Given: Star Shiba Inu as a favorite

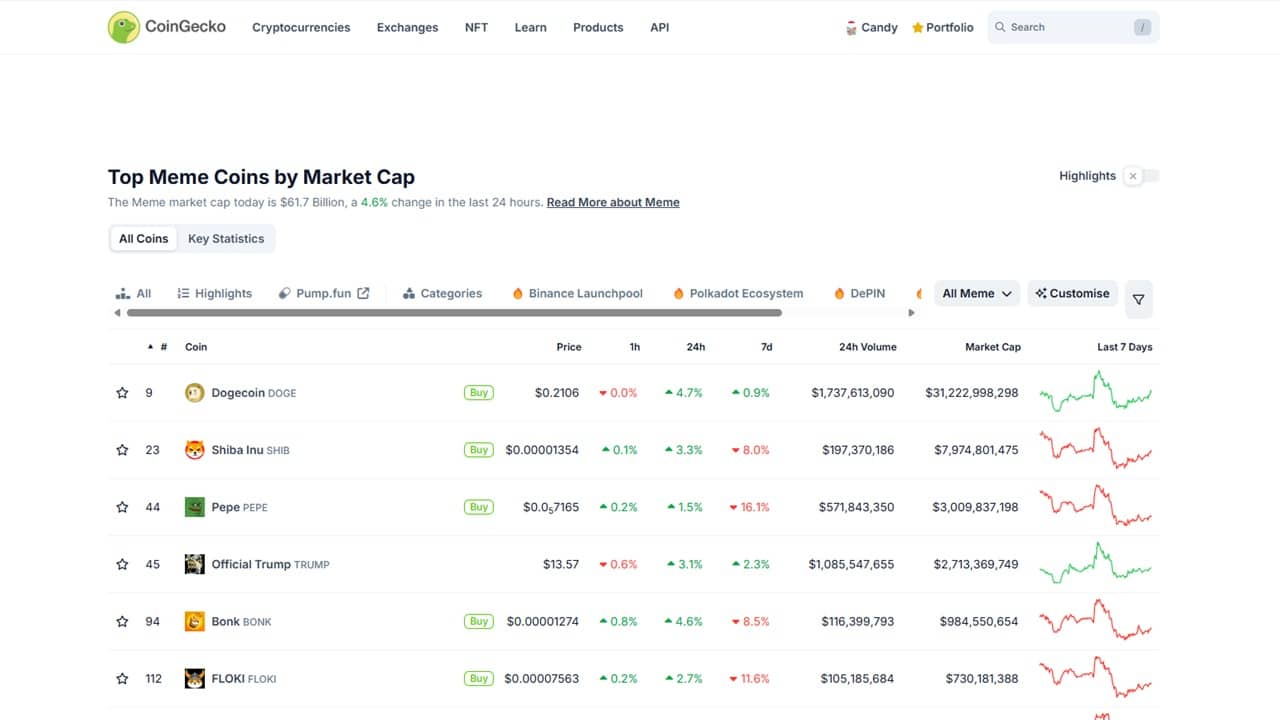Looking at the screenshot, I should [122, 450].
